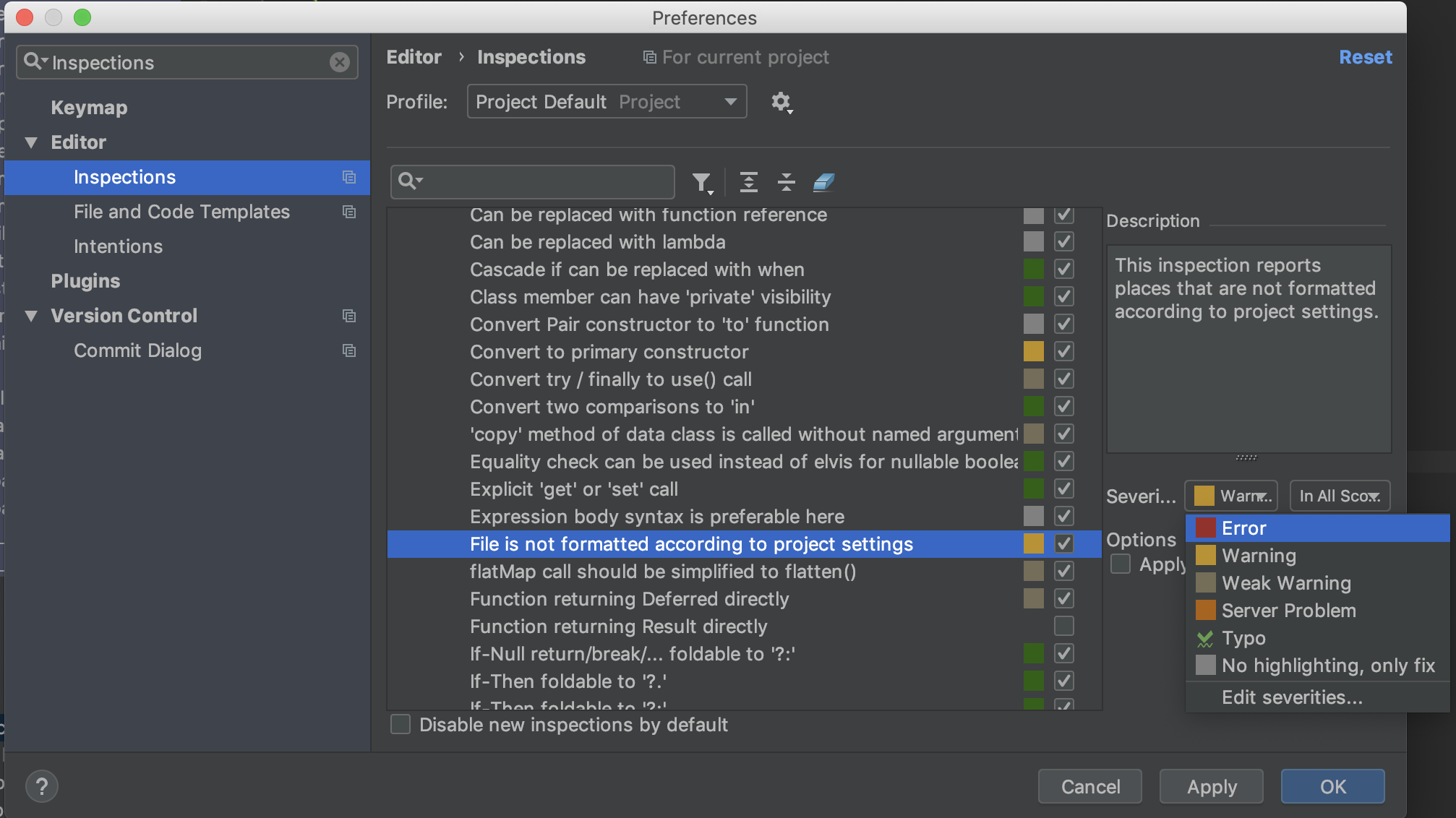Click green severity swatch for 'Convert two comparisons to in'
Viewport: 1456px width, 818px height.
click(x=1033, y=406)
